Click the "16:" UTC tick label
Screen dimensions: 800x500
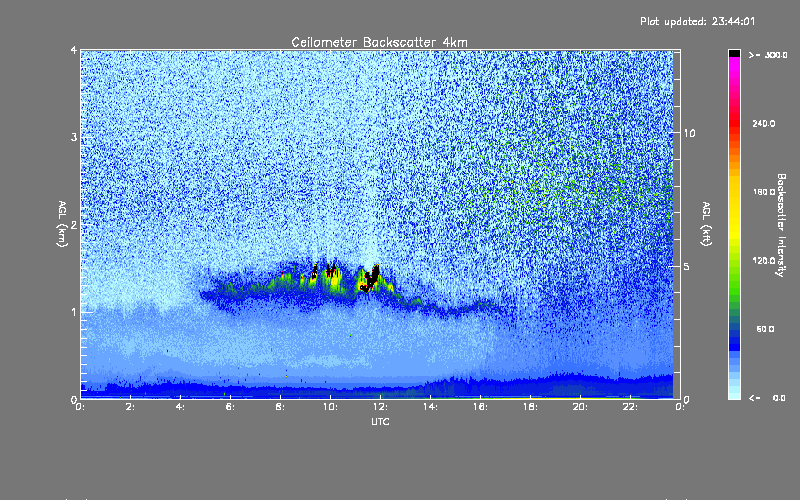[480, 407]
